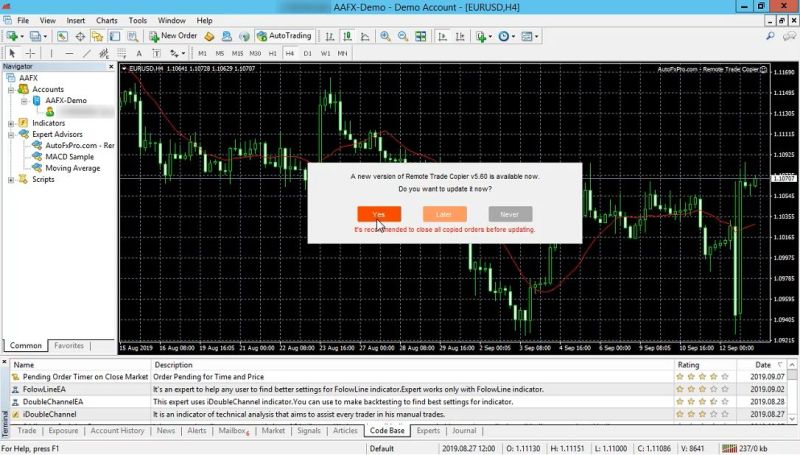Expand the Indicators tree node
800x455 pixels.
click(x=10, y=123)
